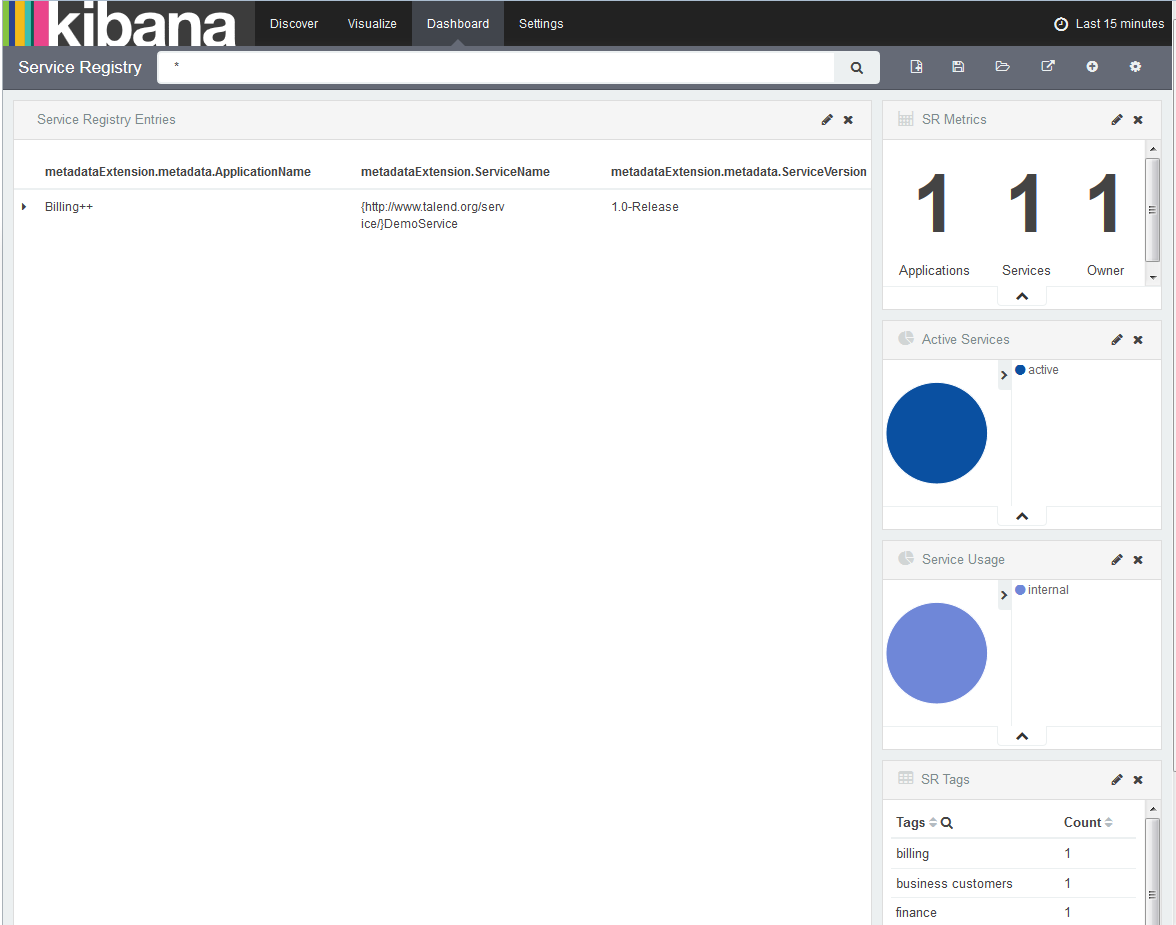The width and height of the screenshot is (1176, 925).
Task: Click the search magnifier button
Action: click(x=857, y=68)
